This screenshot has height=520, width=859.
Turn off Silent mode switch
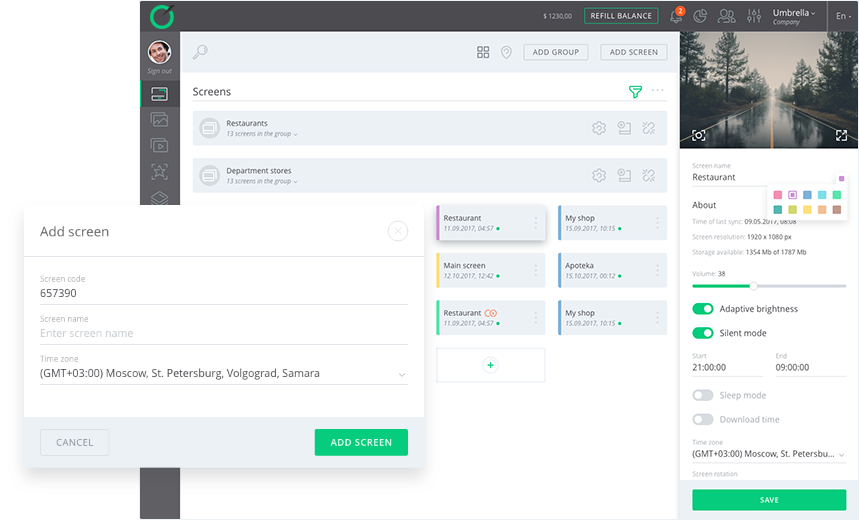pos(703,333)
